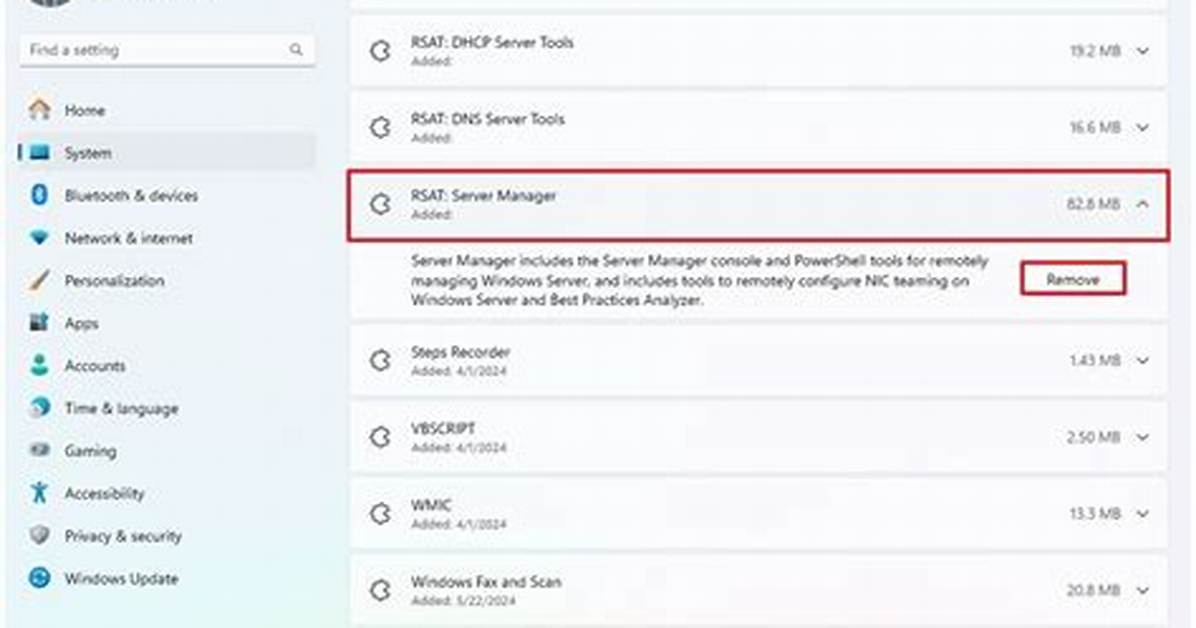Open Personalization settings
Screen dimensions: 1196x628
pyautogui.click(x=167, y=281)
